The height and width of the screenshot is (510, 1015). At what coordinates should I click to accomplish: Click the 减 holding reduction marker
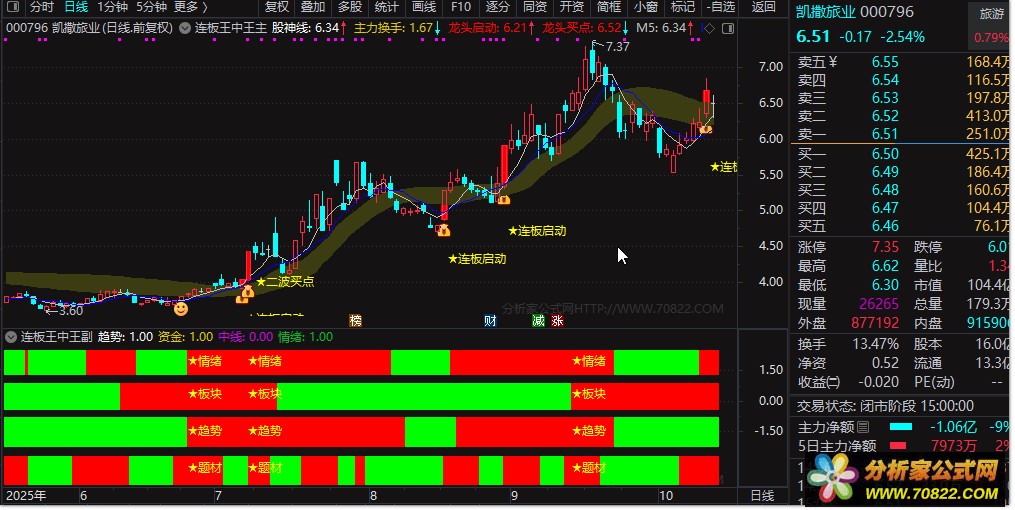coord(538,320)
